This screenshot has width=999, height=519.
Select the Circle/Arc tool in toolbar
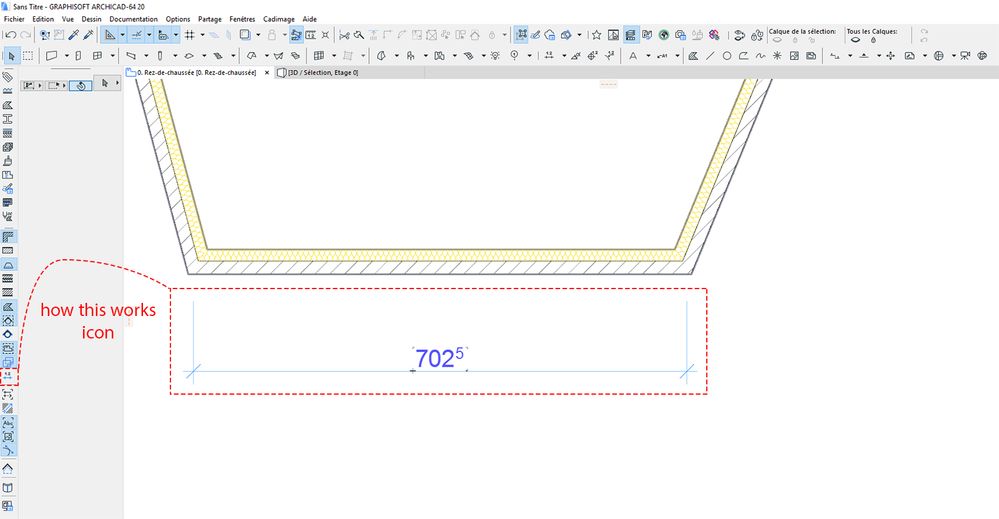tap(726, 56)
